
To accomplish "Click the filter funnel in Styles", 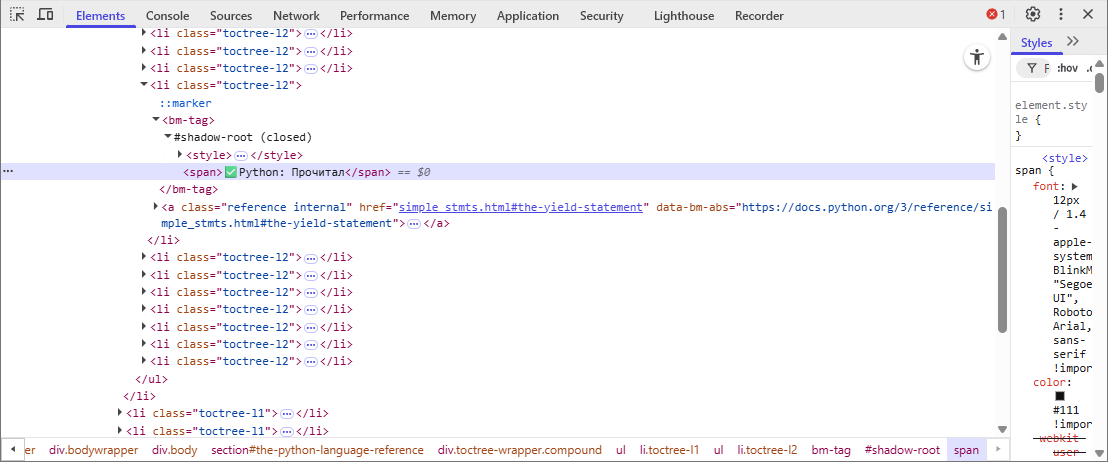I will tap(1032, 68).
